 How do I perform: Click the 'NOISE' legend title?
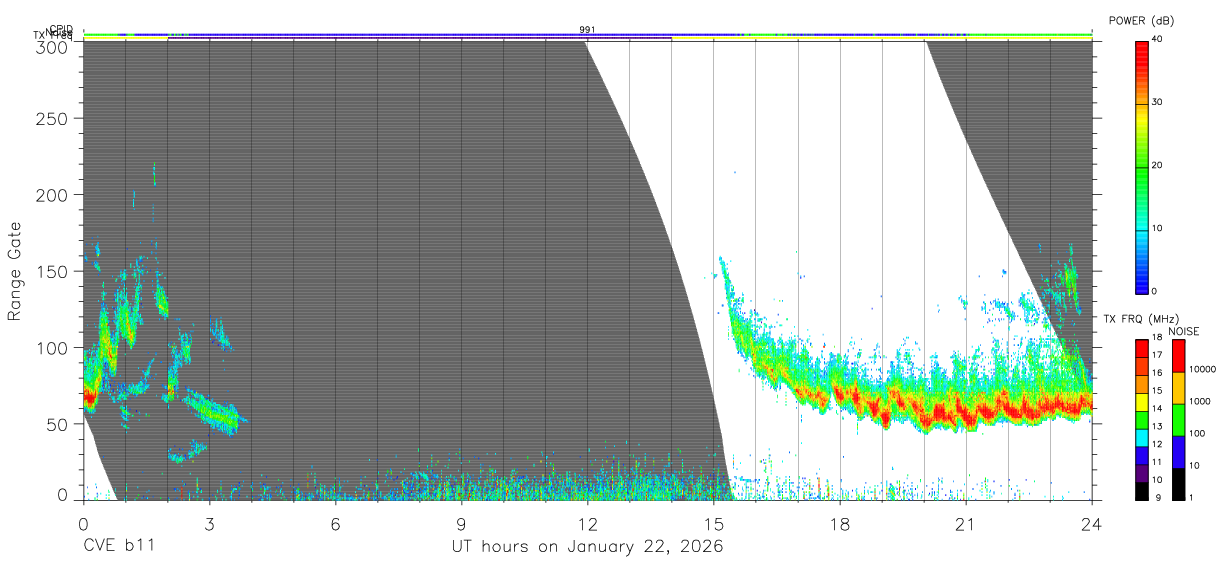click(1184, 331)
